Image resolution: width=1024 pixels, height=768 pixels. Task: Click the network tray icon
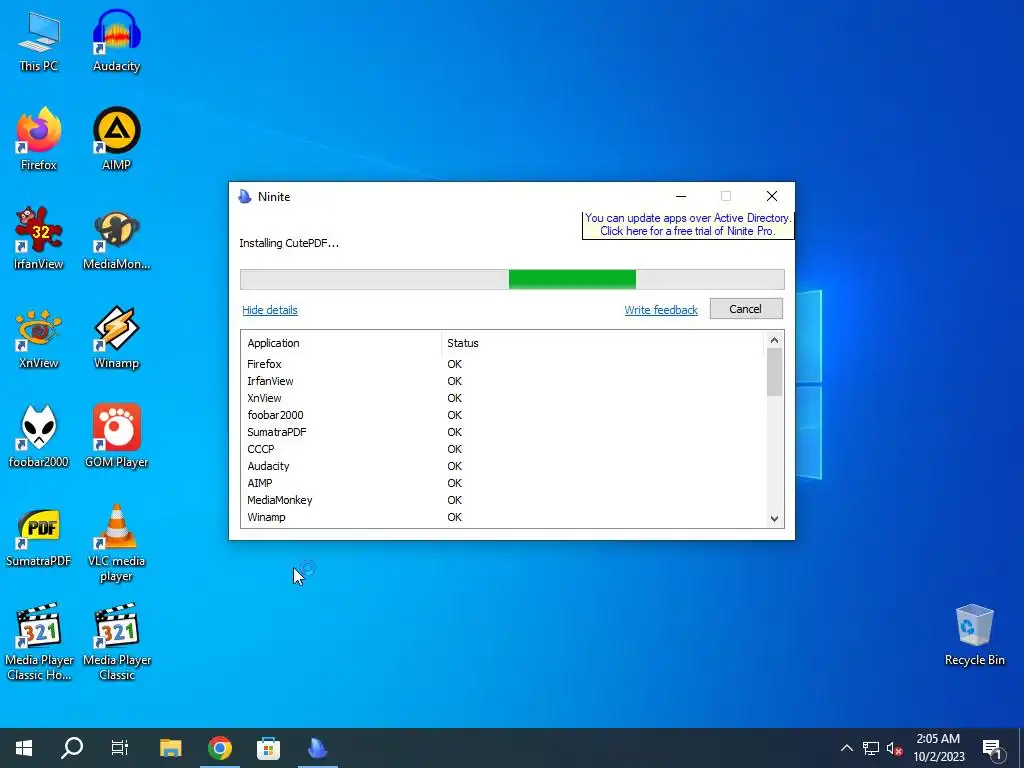[871, 748]
